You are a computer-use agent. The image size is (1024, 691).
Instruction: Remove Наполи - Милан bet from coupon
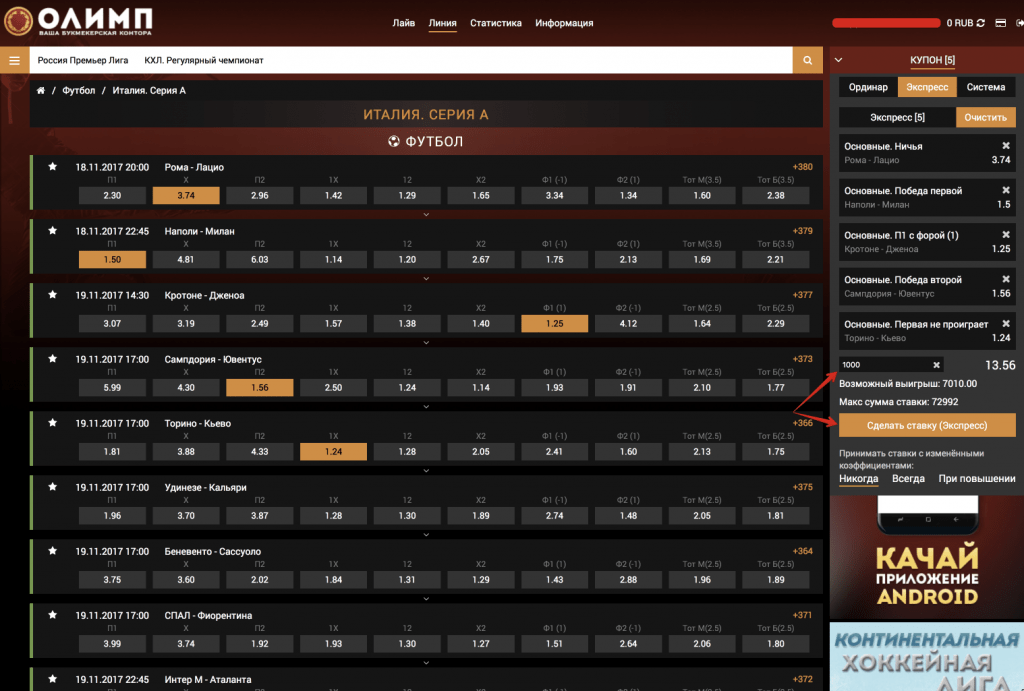(1006, 190)
